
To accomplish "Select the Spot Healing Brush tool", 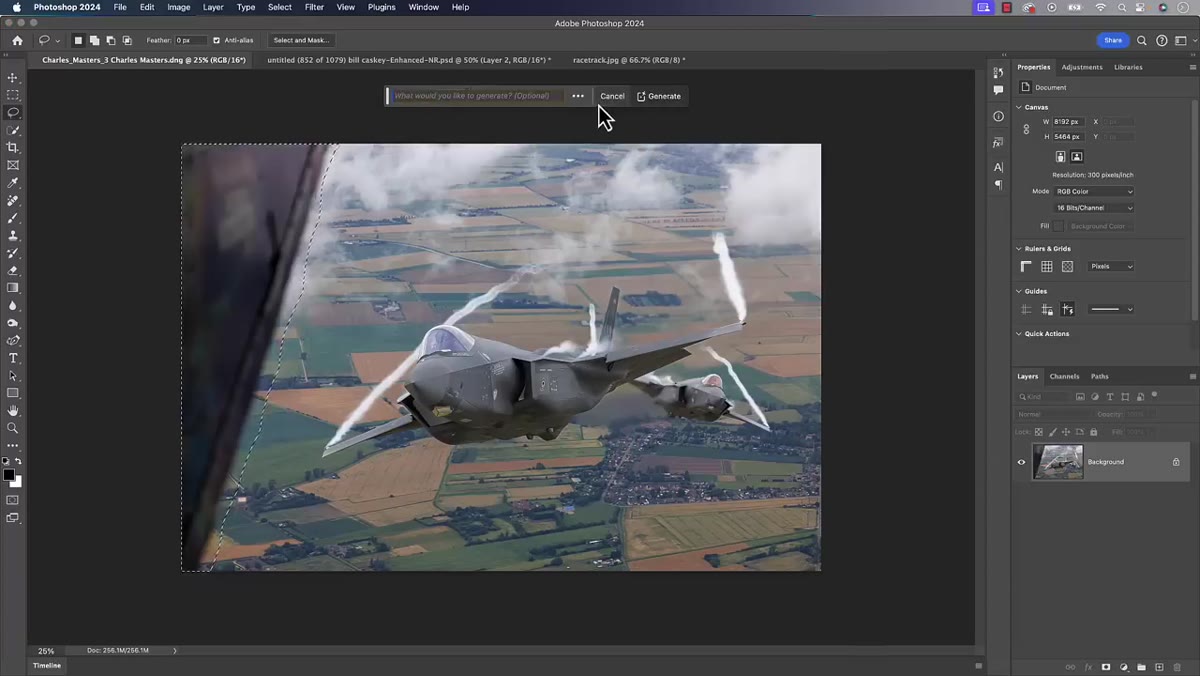I will pos(13,200).
